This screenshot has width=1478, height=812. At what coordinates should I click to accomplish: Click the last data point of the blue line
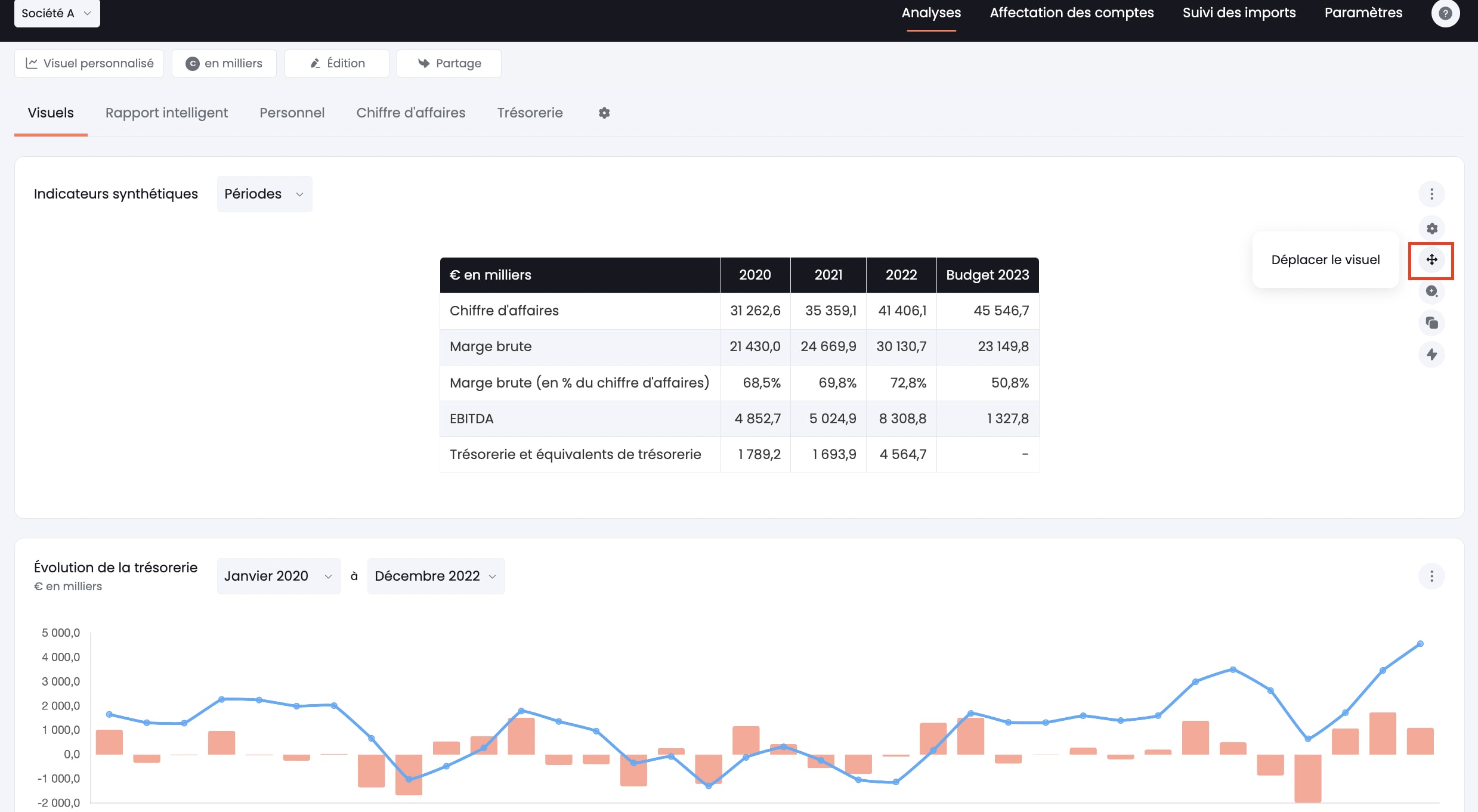1420,644
